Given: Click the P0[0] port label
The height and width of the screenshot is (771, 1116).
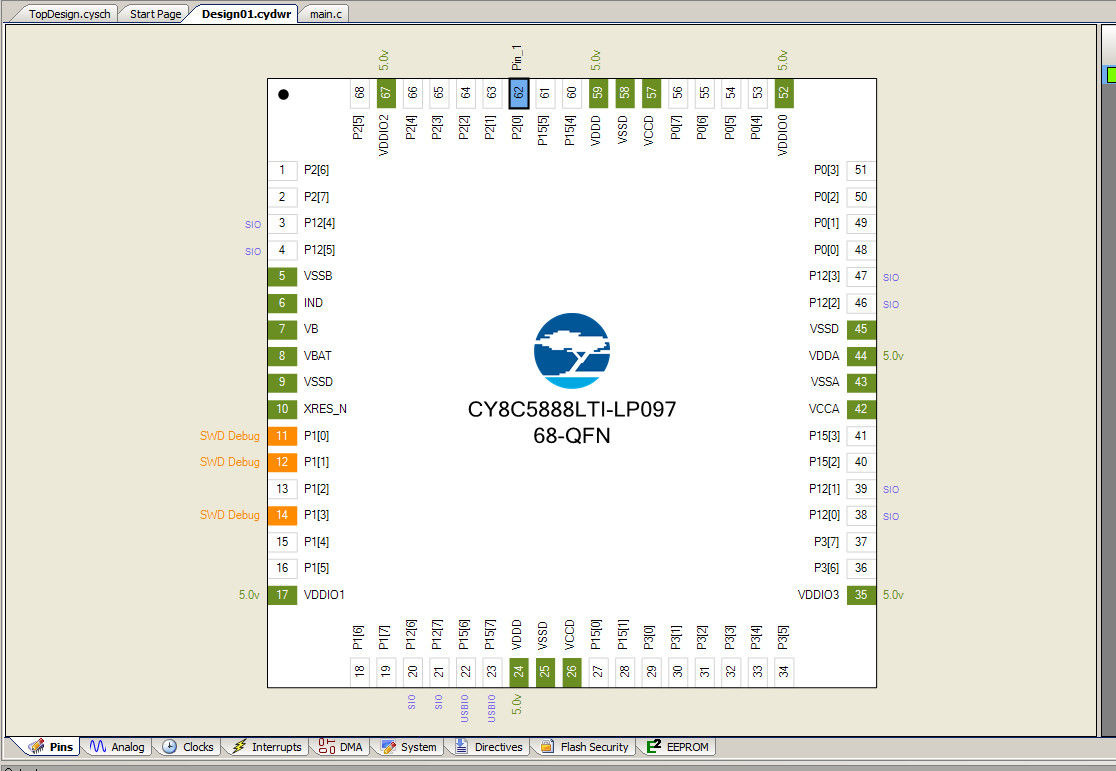Looking at the screenshot, I should coord(826,250).
